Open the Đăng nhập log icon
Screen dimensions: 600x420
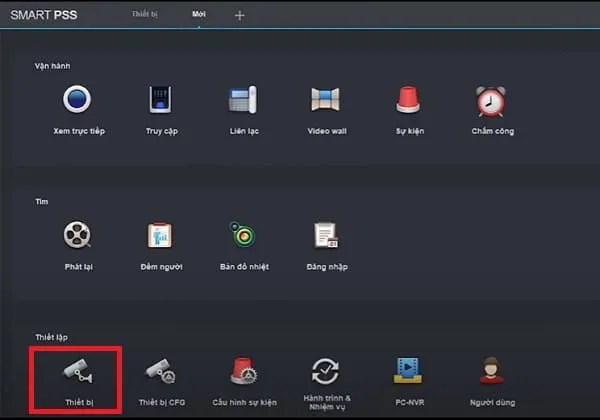[327, 235]
